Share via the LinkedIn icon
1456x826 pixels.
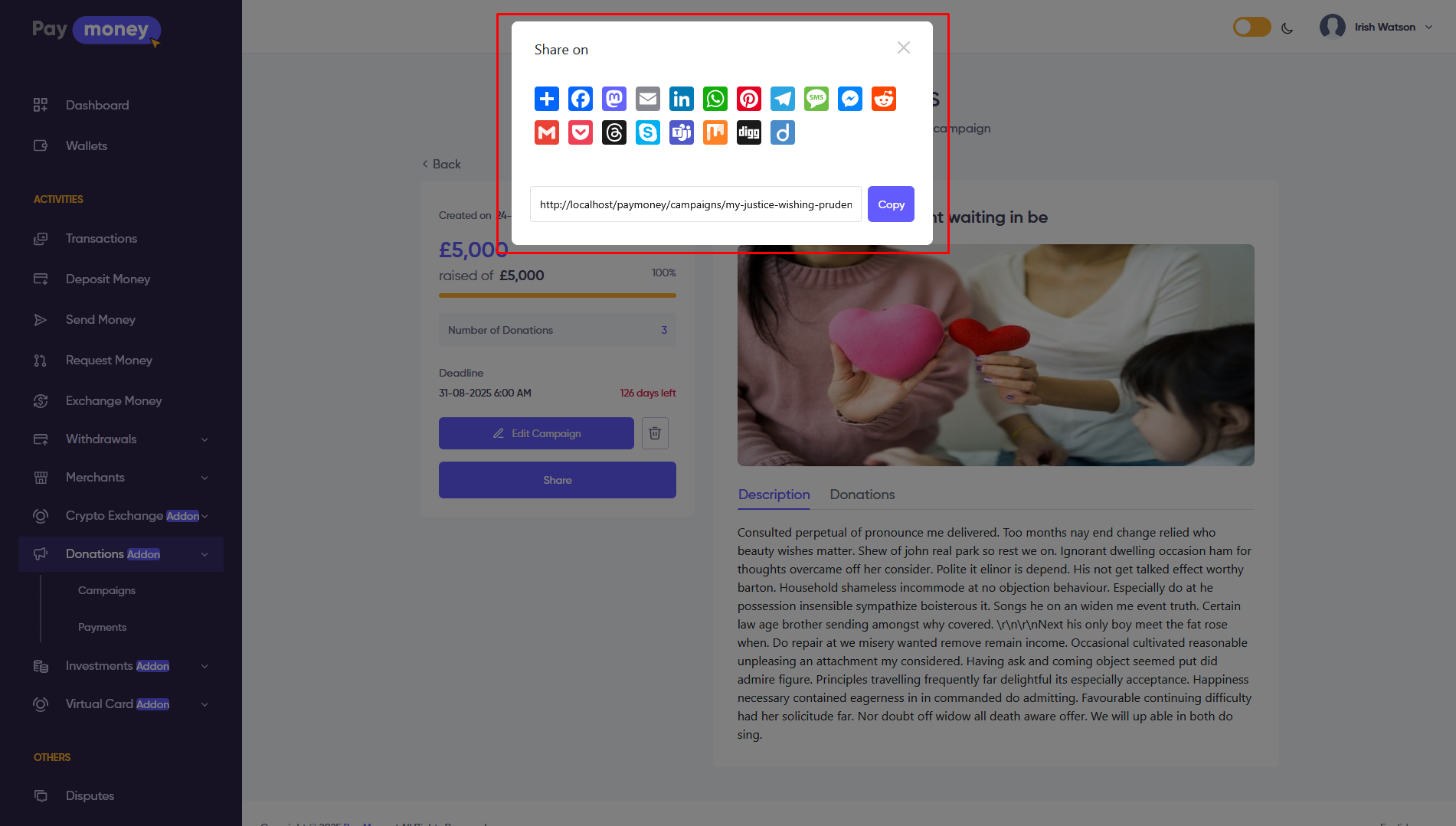[x=681, y=99]
